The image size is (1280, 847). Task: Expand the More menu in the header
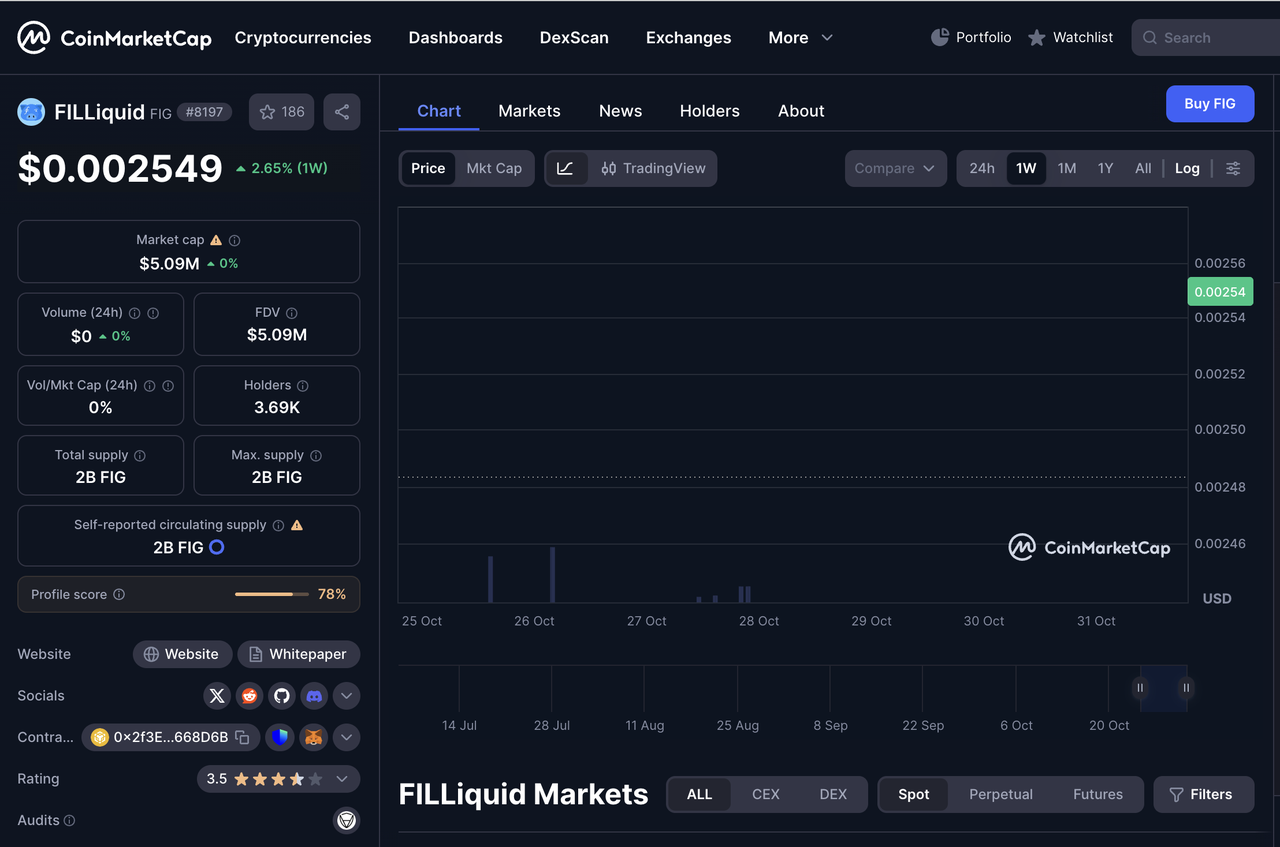(800, 38)
